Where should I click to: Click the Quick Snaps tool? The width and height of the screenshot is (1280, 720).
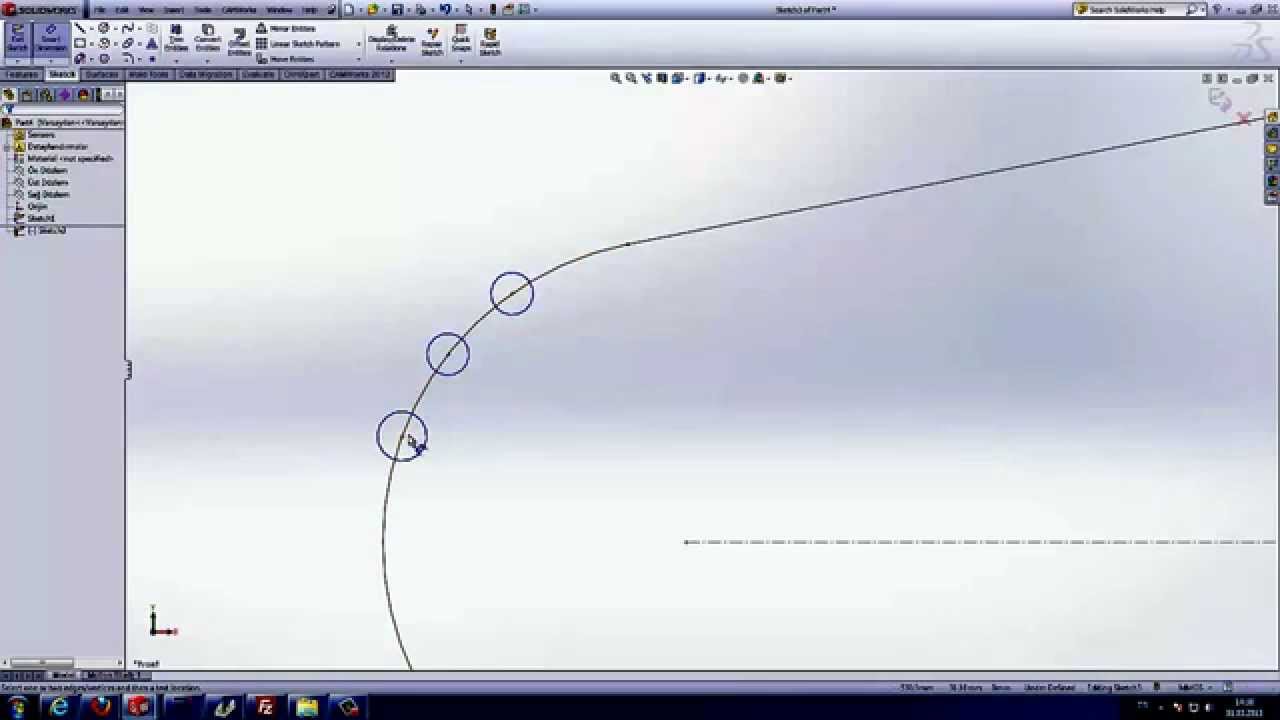pos(461,38)
